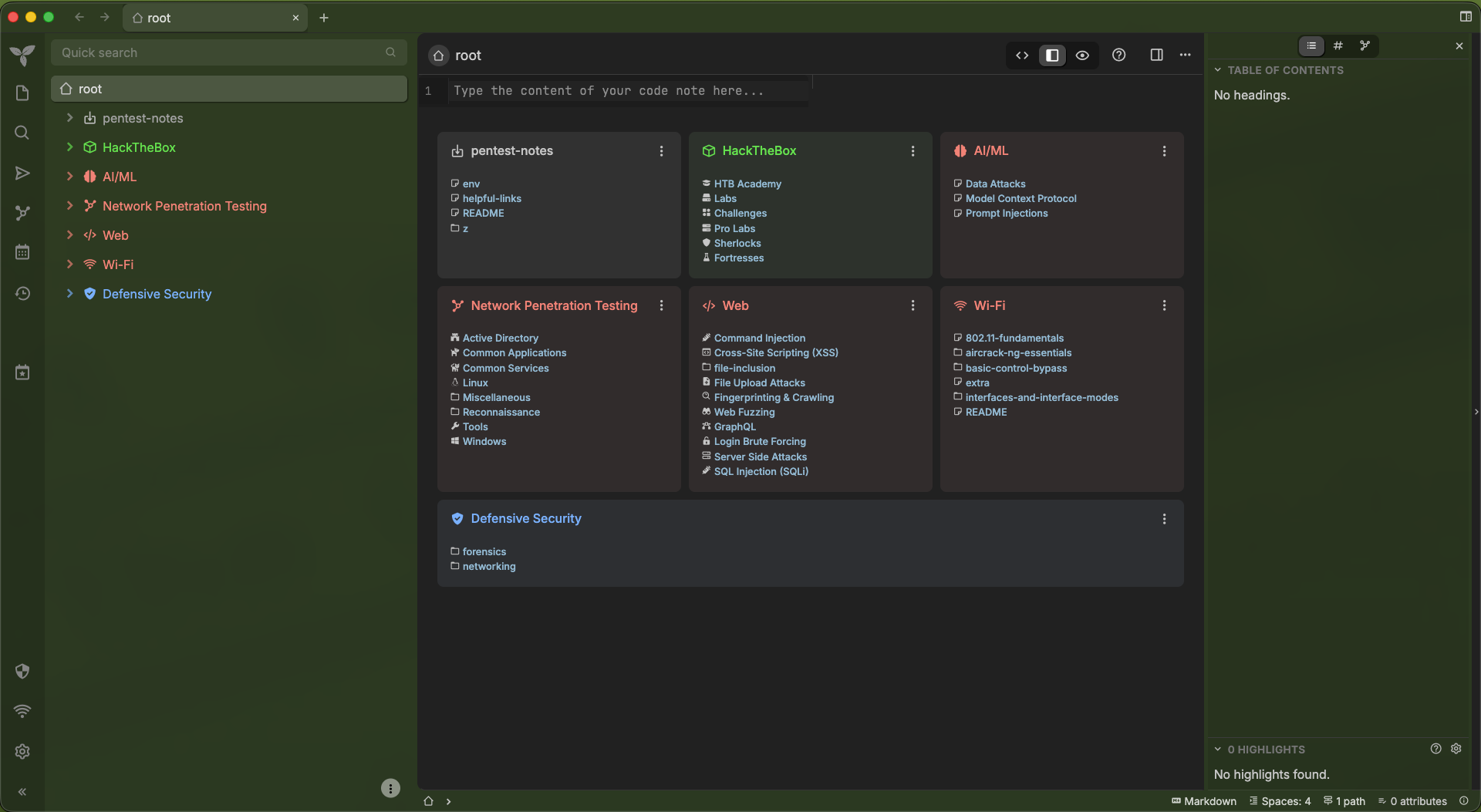The image size is (1481, 812).
Task: Open SQL Injection (SQLi) note link
Action: (x=761, y=471)
